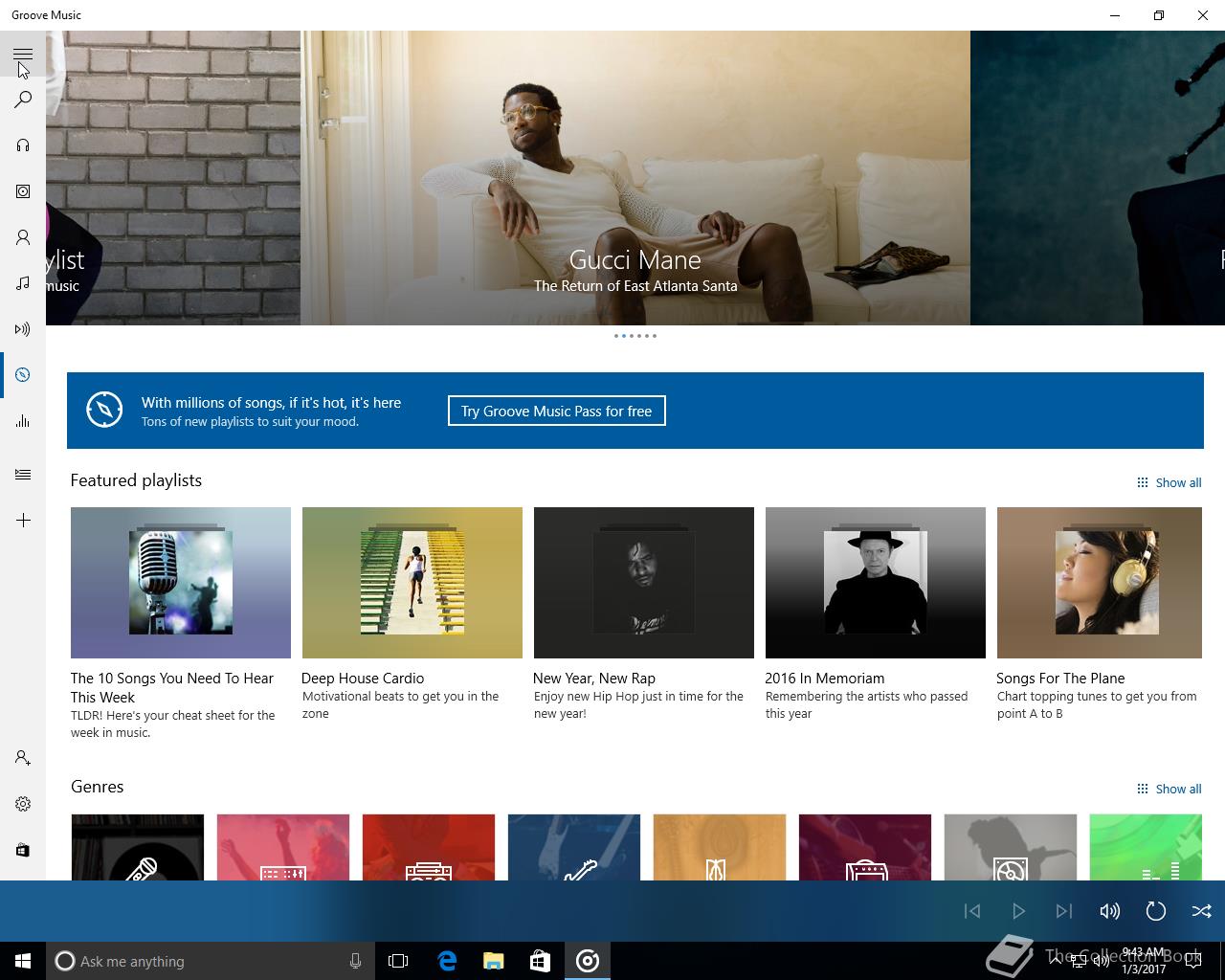Show all genres
Image resolution: width=1225 pixels, height=980 pixels.
click(x=1169, y=789)
